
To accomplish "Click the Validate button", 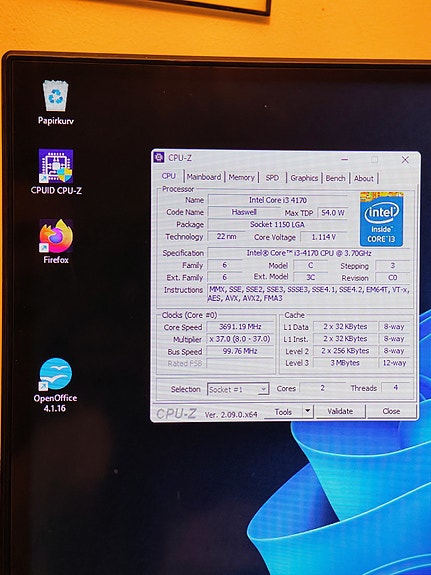I will pos(340,411).
